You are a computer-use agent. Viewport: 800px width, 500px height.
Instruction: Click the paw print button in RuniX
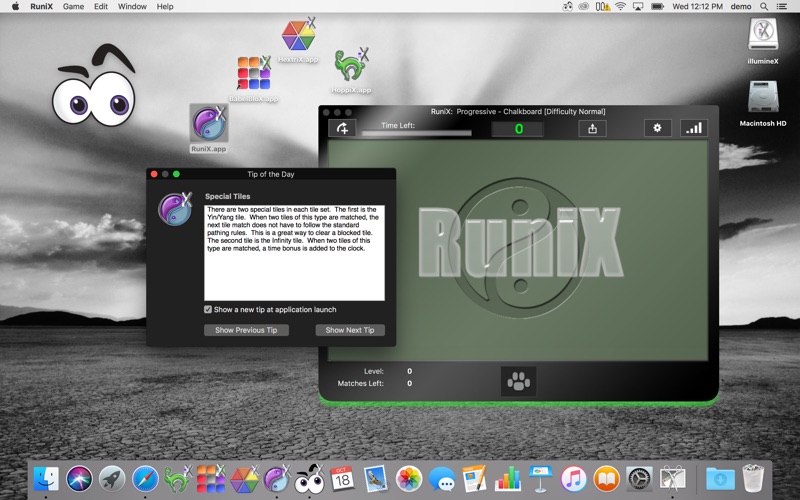coord(518,381)
